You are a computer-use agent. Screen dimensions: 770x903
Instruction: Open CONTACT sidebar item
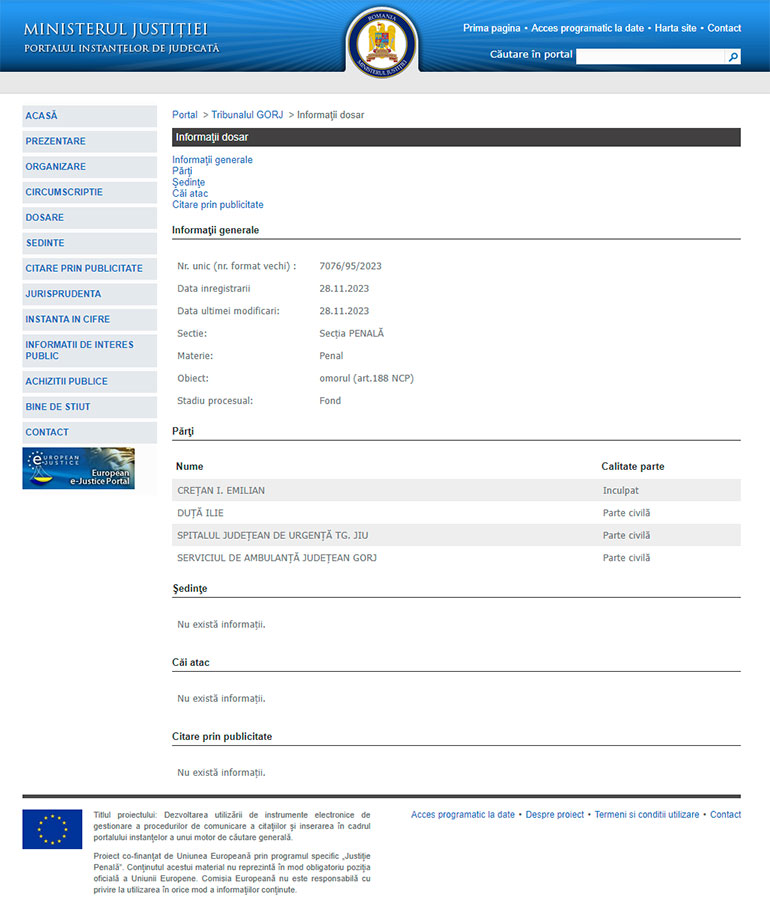tap(89, 432)
